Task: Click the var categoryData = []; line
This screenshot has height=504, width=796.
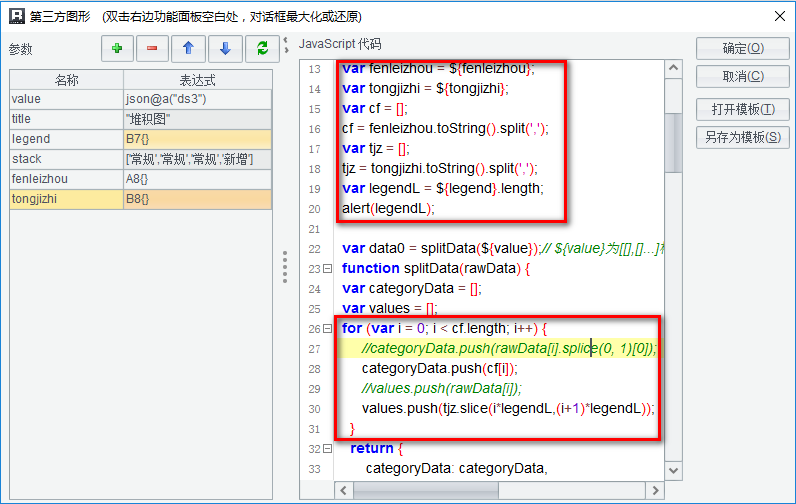Action: (x=412, y=288)
